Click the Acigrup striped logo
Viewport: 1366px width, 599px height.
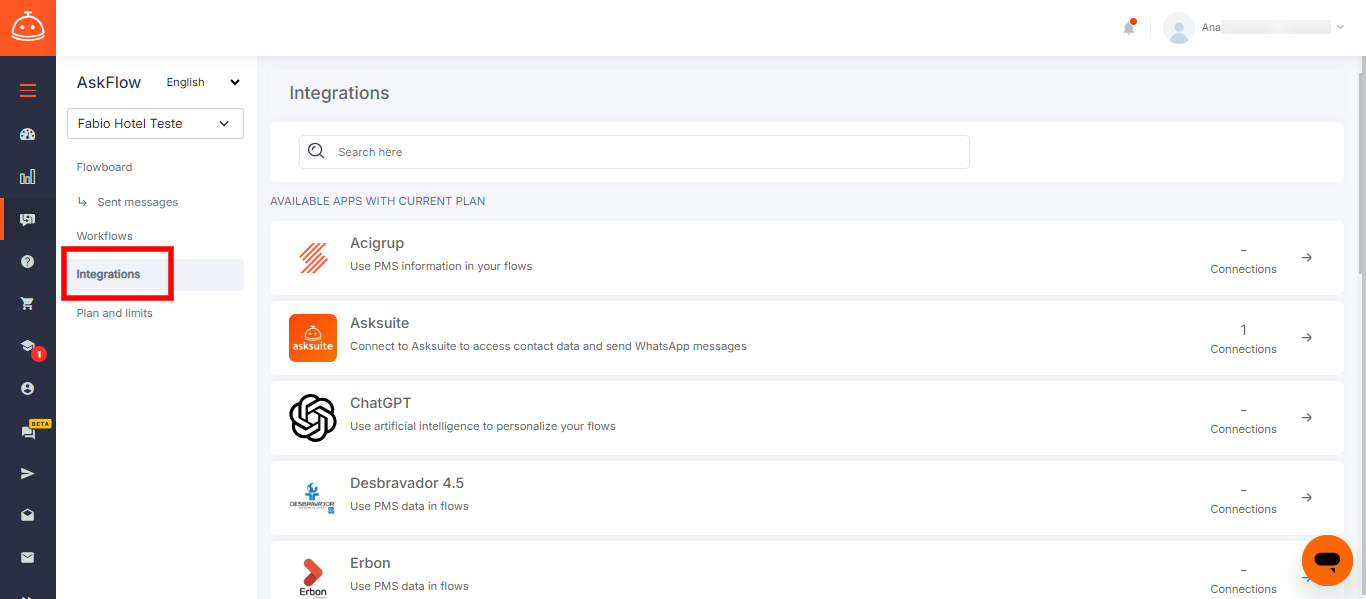(313, 258)
